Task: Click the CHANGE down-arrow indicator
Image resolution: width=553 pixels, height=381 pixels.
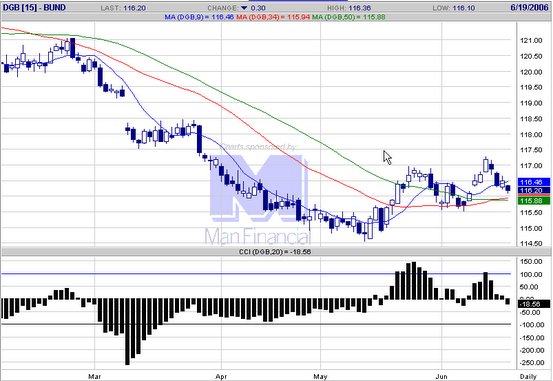Action: click(244, 8)
